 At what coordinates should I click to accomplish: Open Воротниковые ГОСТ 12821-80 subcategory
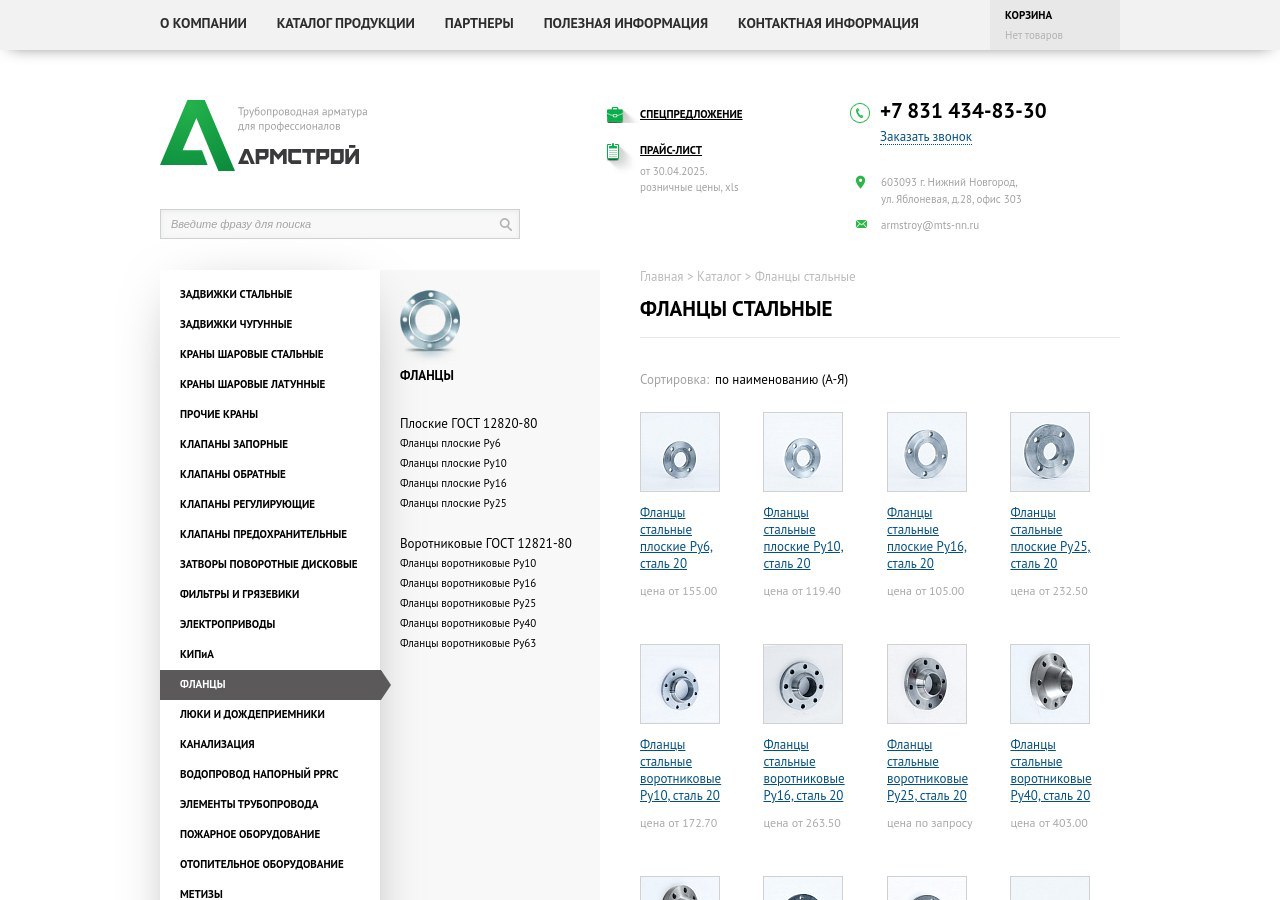(486, 544)
